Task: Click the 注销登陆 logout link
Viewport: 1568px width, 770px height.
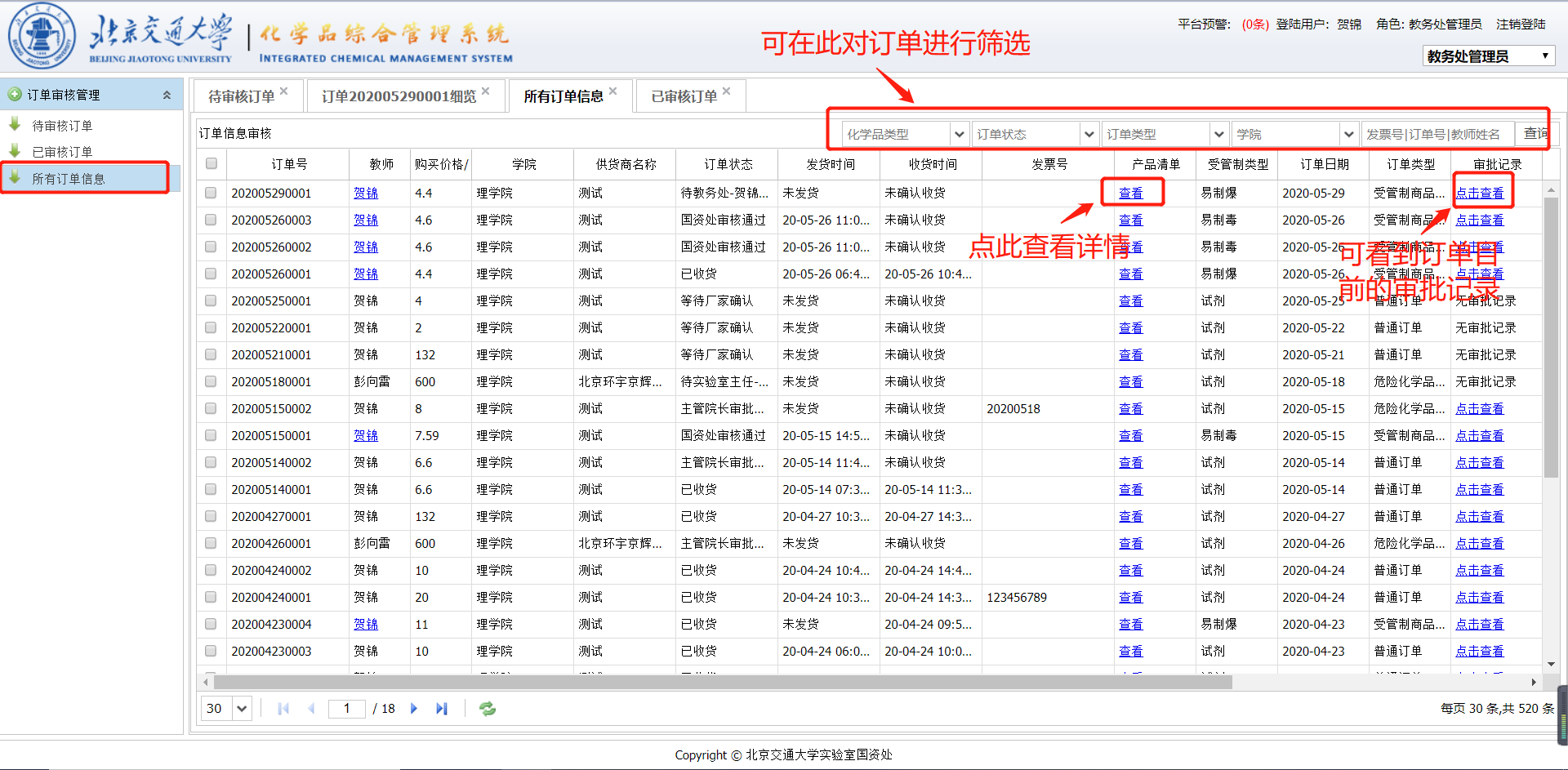Action: (x=1521, y=24)
